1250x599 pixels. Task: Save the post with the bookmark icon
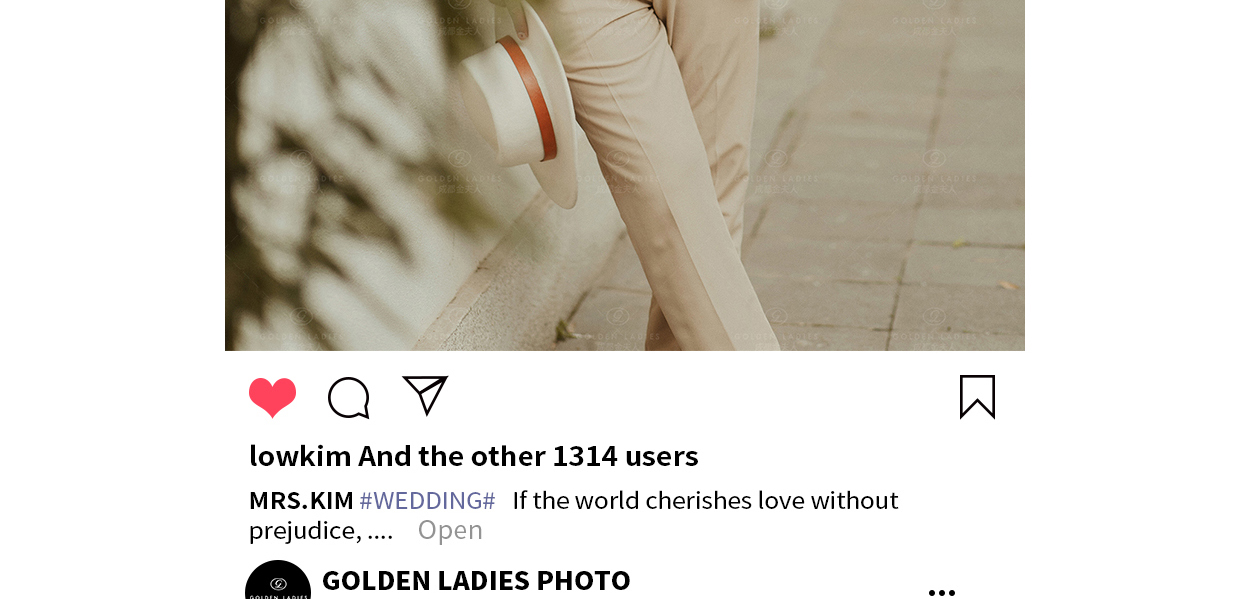(x=977, y=397)
